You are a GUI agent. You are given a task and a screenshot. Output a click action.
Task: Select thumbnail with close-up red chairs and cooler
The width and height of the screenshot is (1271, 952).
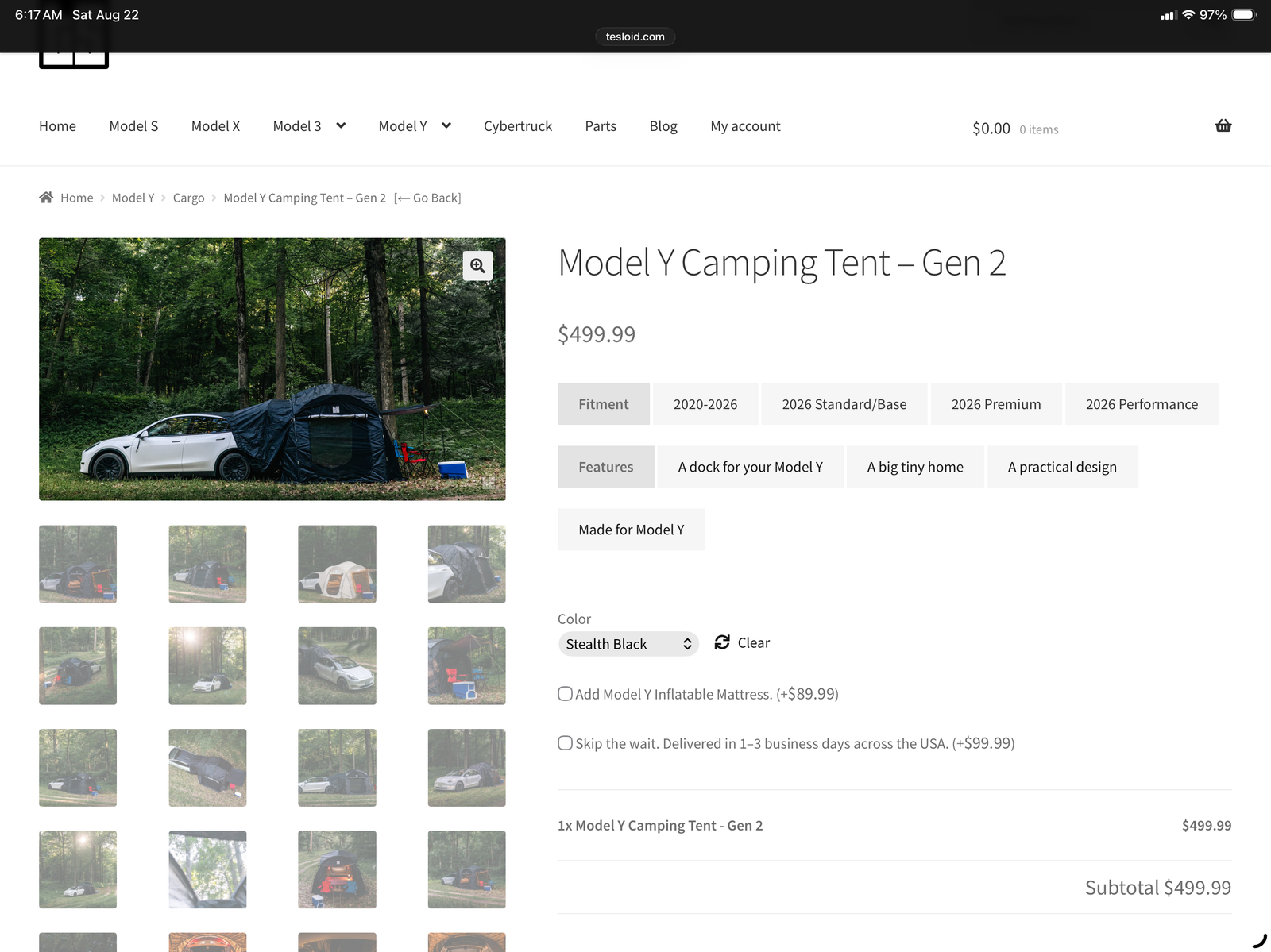point(466,665)
